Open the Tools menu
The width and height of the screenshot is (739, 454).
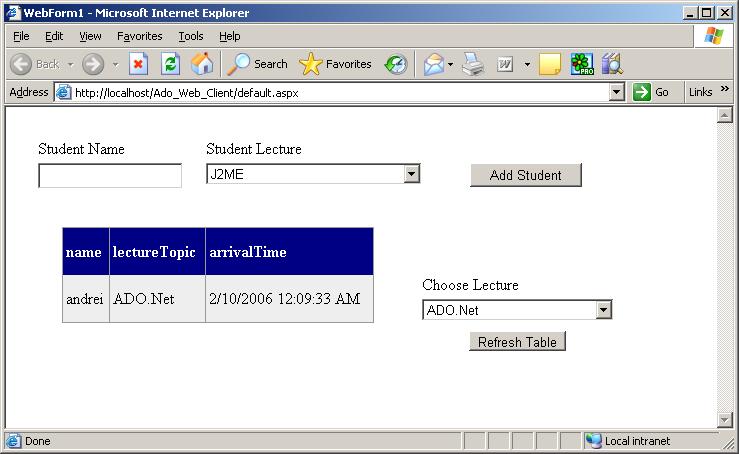click(191, 36)
